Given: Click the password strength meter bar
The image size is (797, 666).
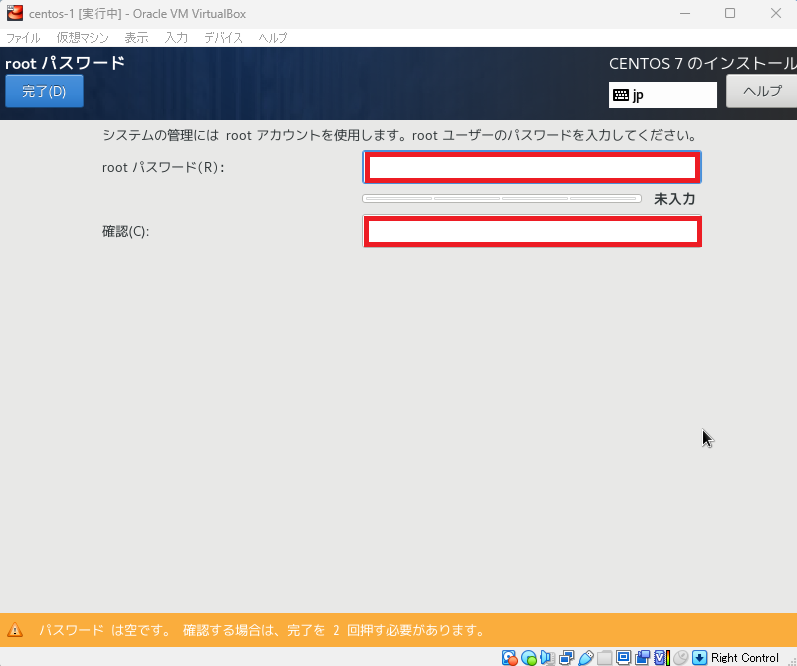Looking at the screenshot, I should click(502, 198).
